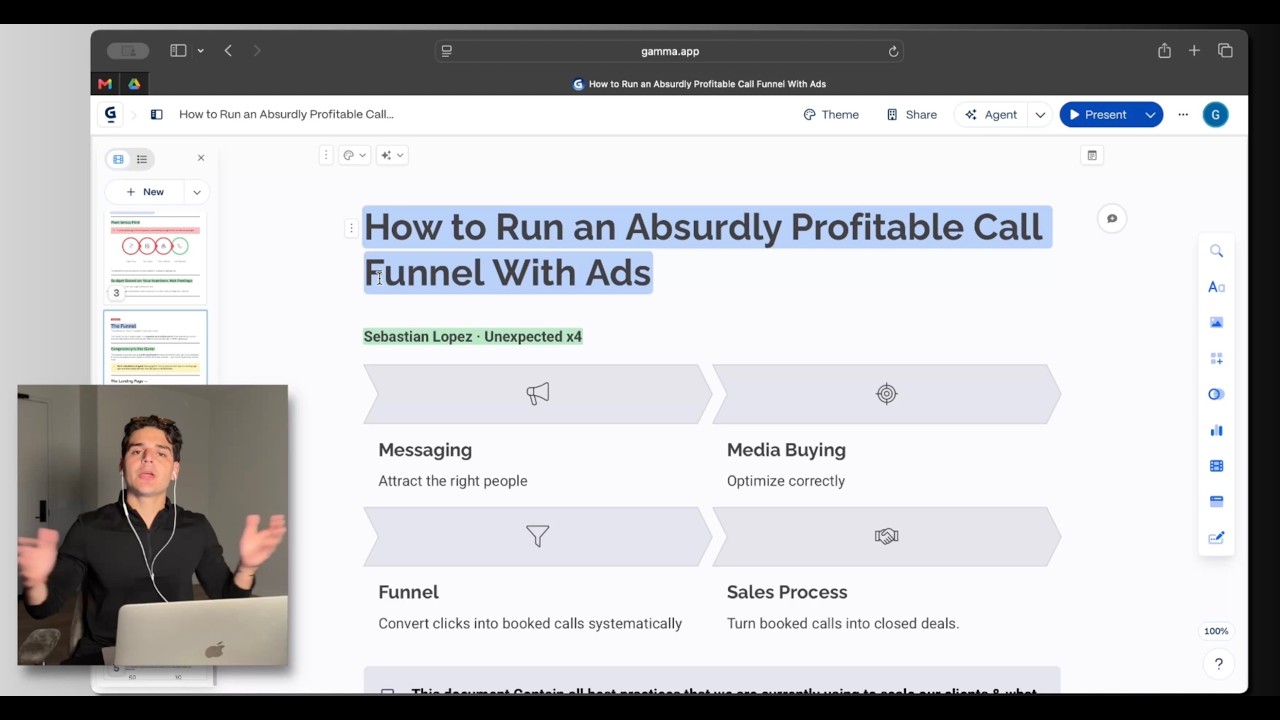Viewport: 1280px width, 720px height.
Task: Click the megaphone icon above Messaging
Action: (x=538, y=394)
